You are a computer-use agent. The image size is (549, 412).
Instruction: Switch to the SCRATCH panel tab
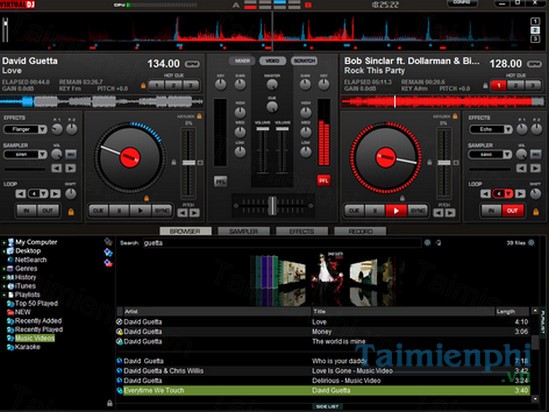(x=304, y=61)
